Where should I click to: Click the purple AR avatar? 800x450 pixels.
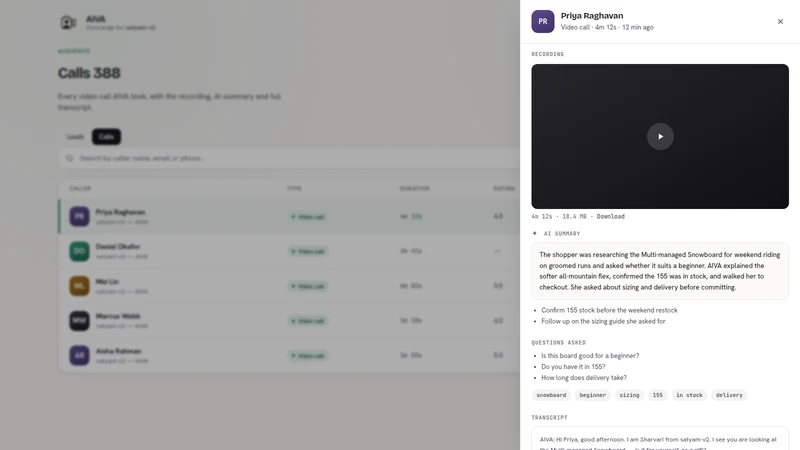(79, 355)
